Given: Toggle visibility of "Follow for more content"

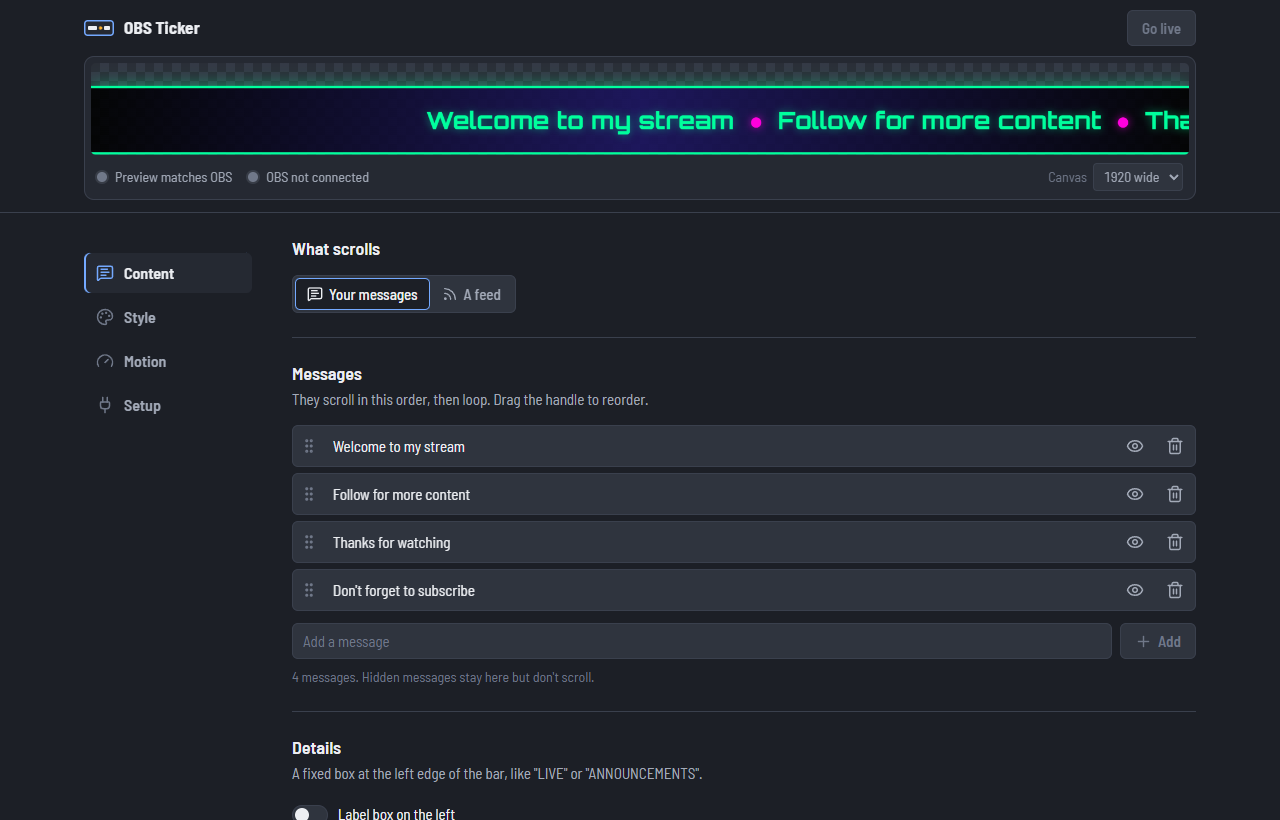Looking at the screenshot, I should (1135, 494).
